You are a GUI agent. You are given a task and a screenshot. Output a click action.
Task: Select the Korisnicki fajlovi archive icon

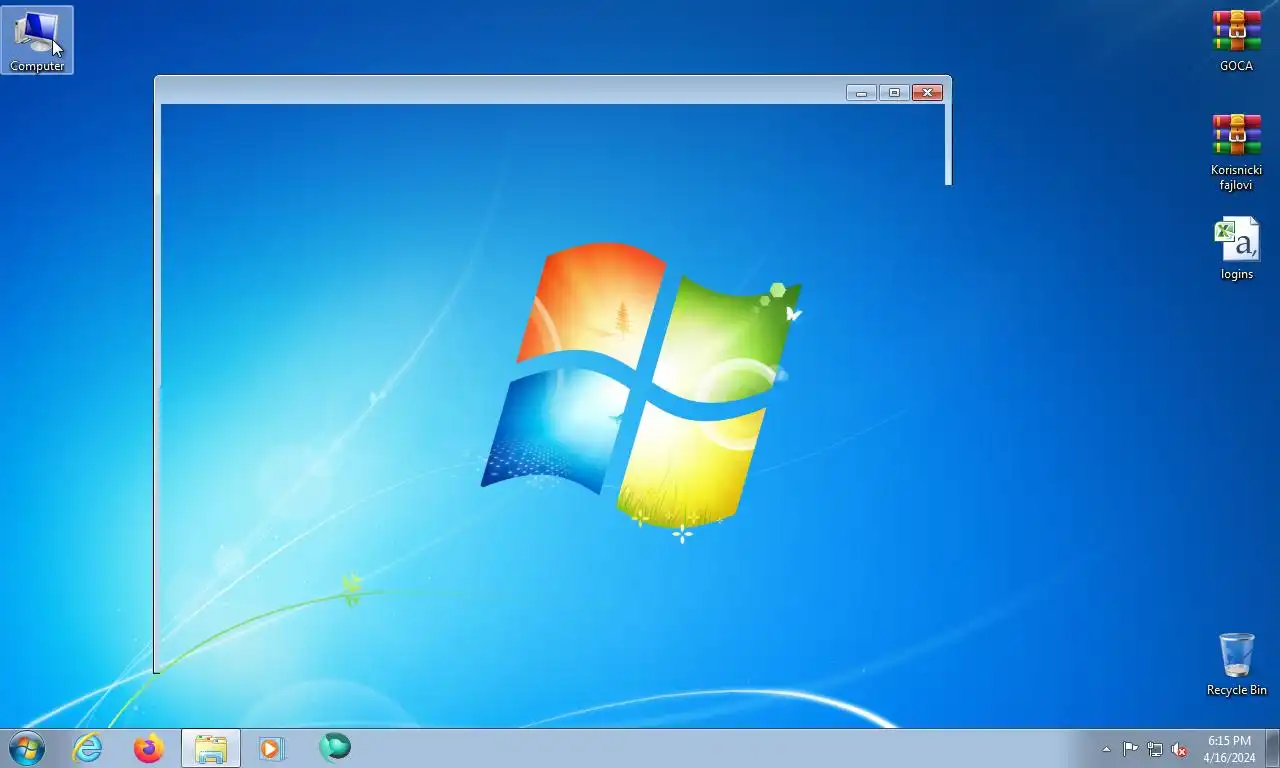[x=1236, y=152]
